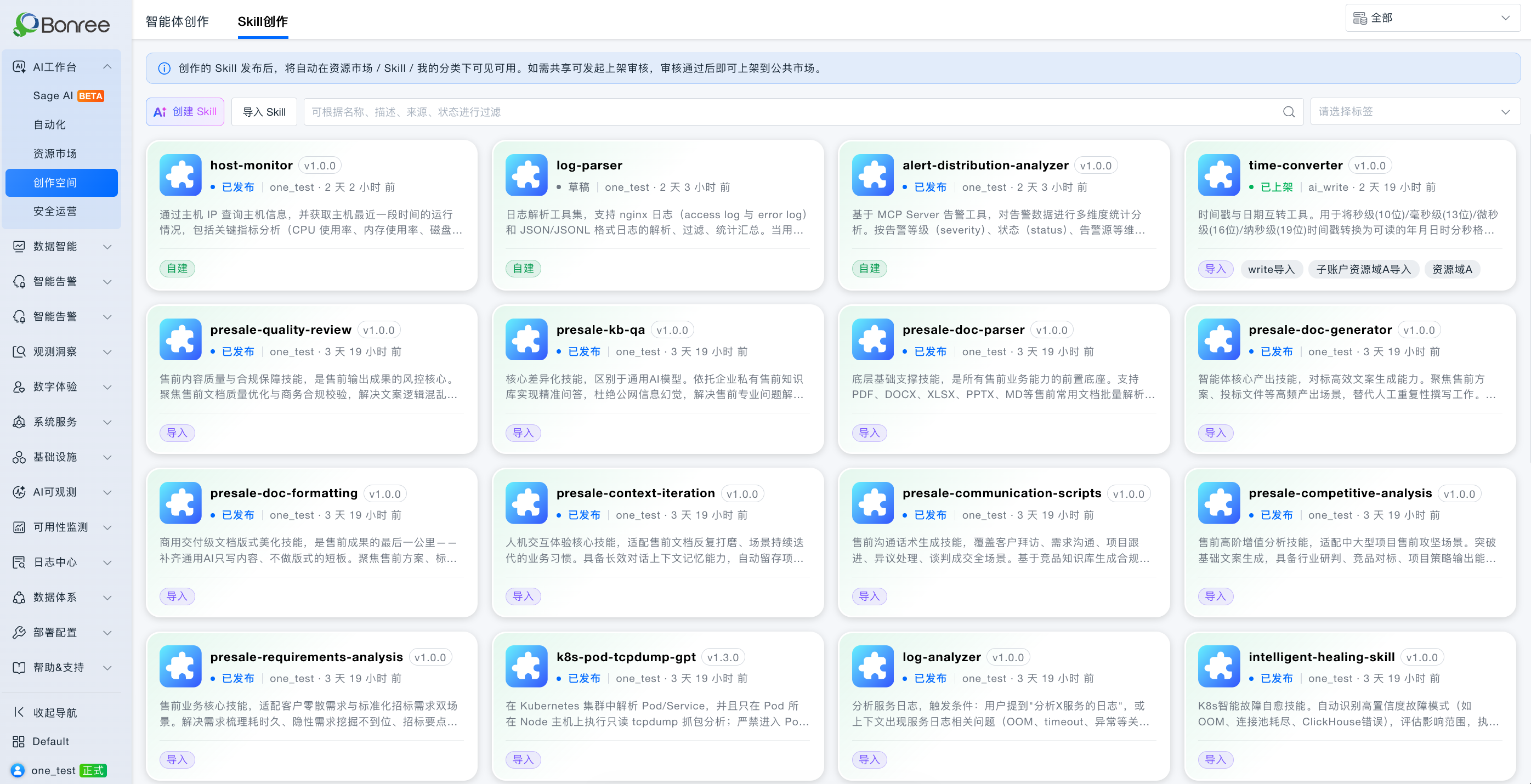Click the 可用性监测 sidebar icon
Screen dimensions: 1531x784
19,527
